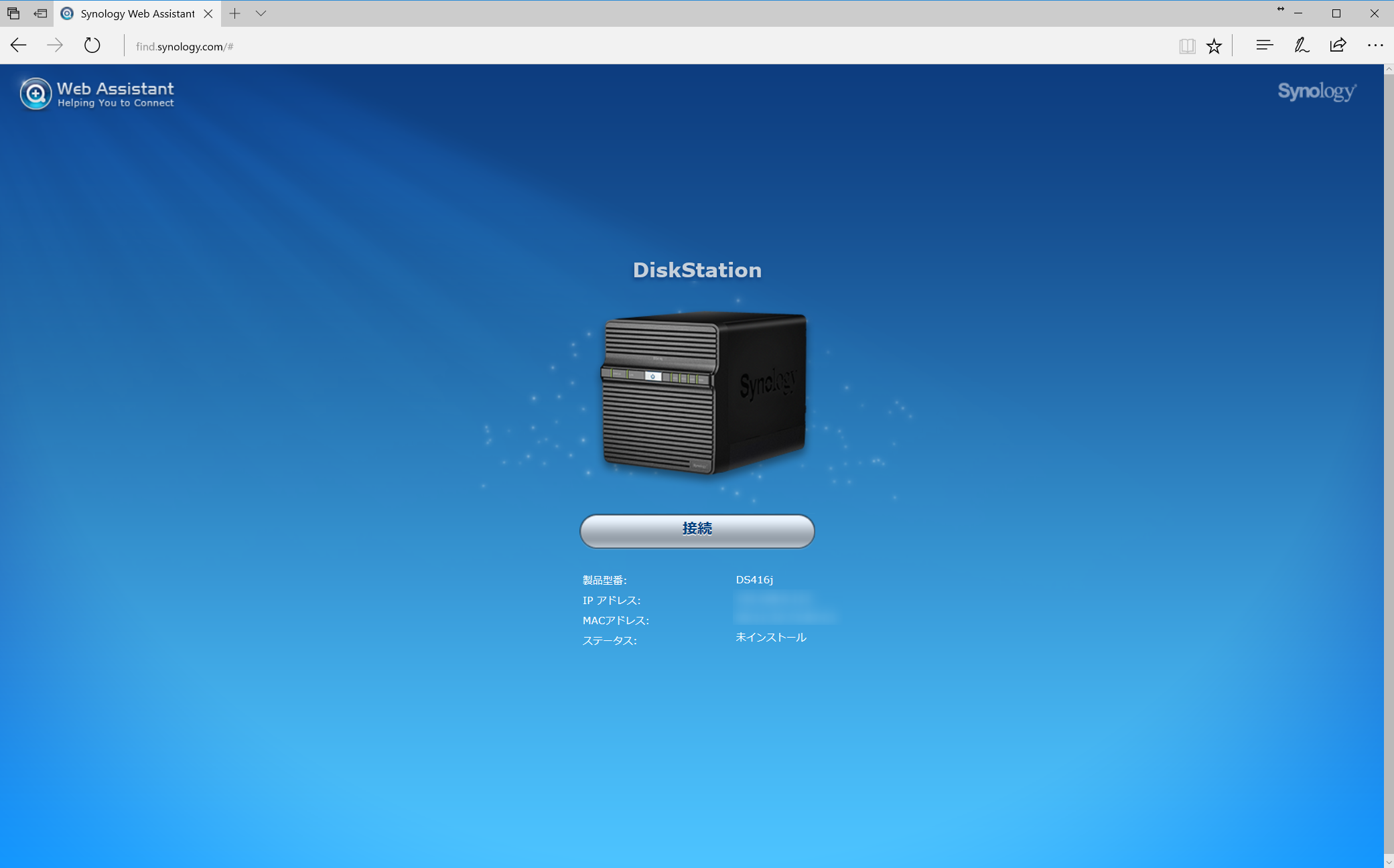Open the reading view book icon
Screen dimensions: 1394x868
(x=1187, y=46)
